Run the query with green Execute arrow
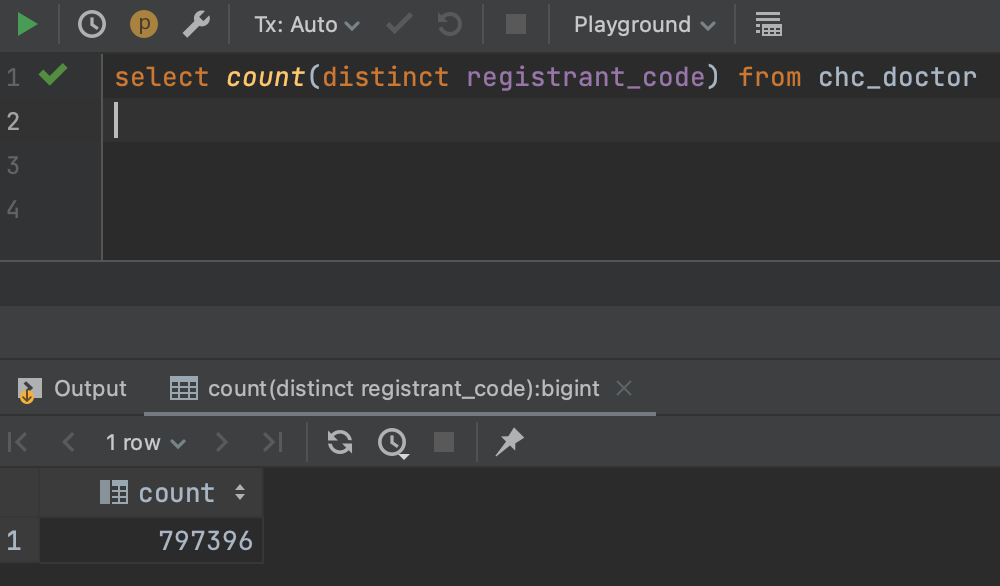The image size is (1000, 586). pyautogui.click(x=27, y=25)
